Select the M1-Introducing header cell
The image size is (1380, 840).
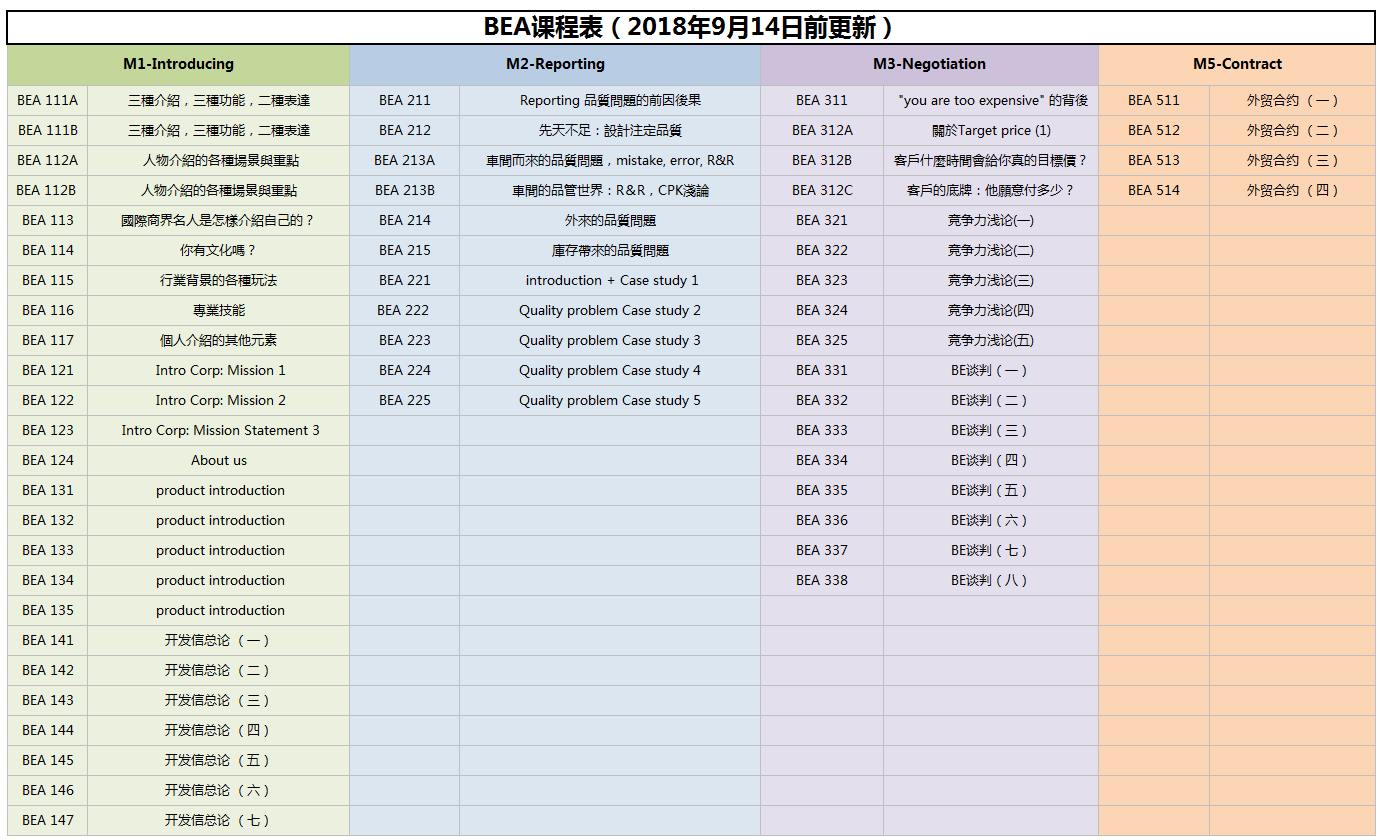pos(178,64)
